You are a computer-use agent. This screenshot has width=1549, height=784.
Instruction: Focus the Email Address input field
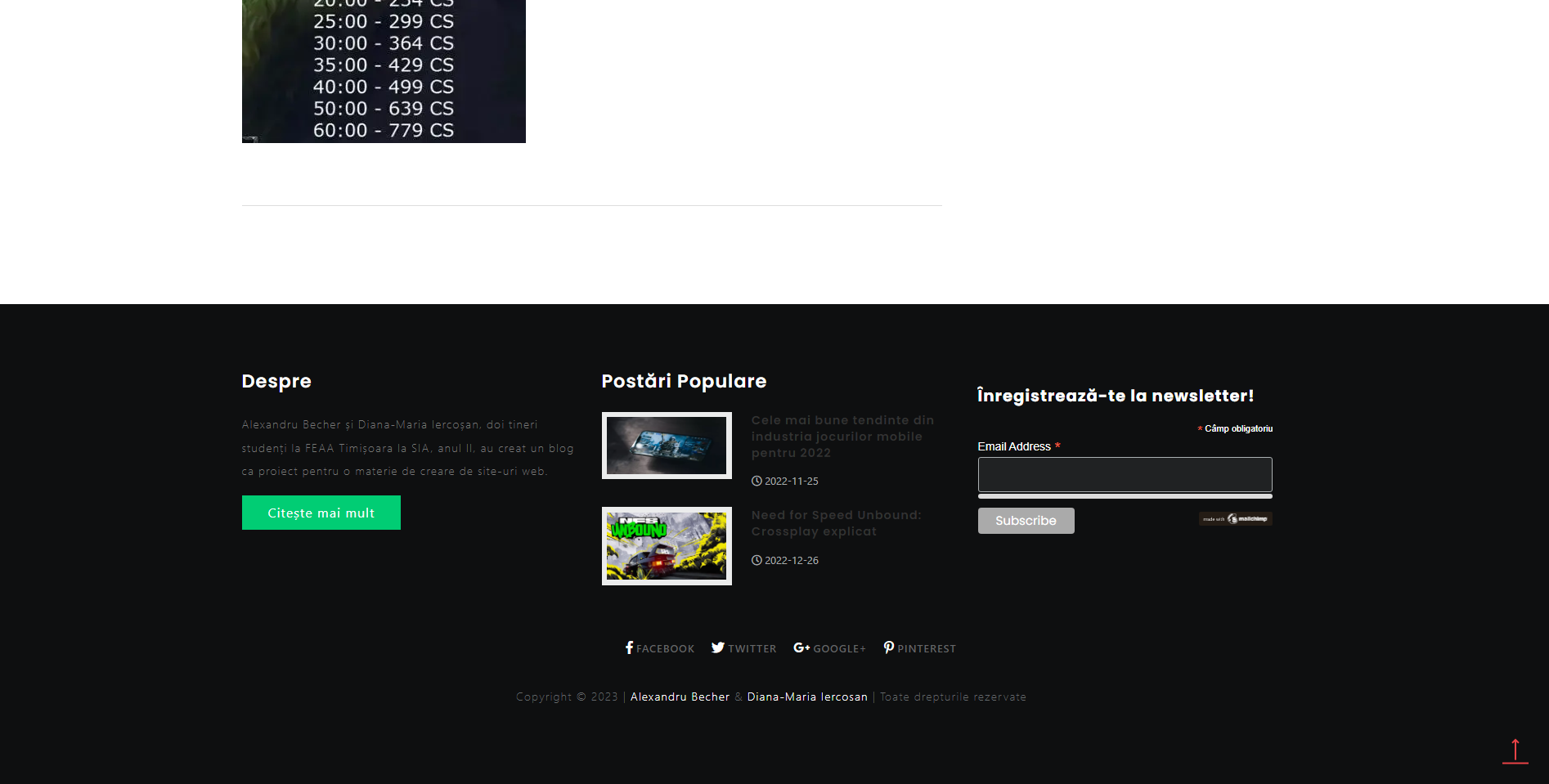click(1125, 474)
